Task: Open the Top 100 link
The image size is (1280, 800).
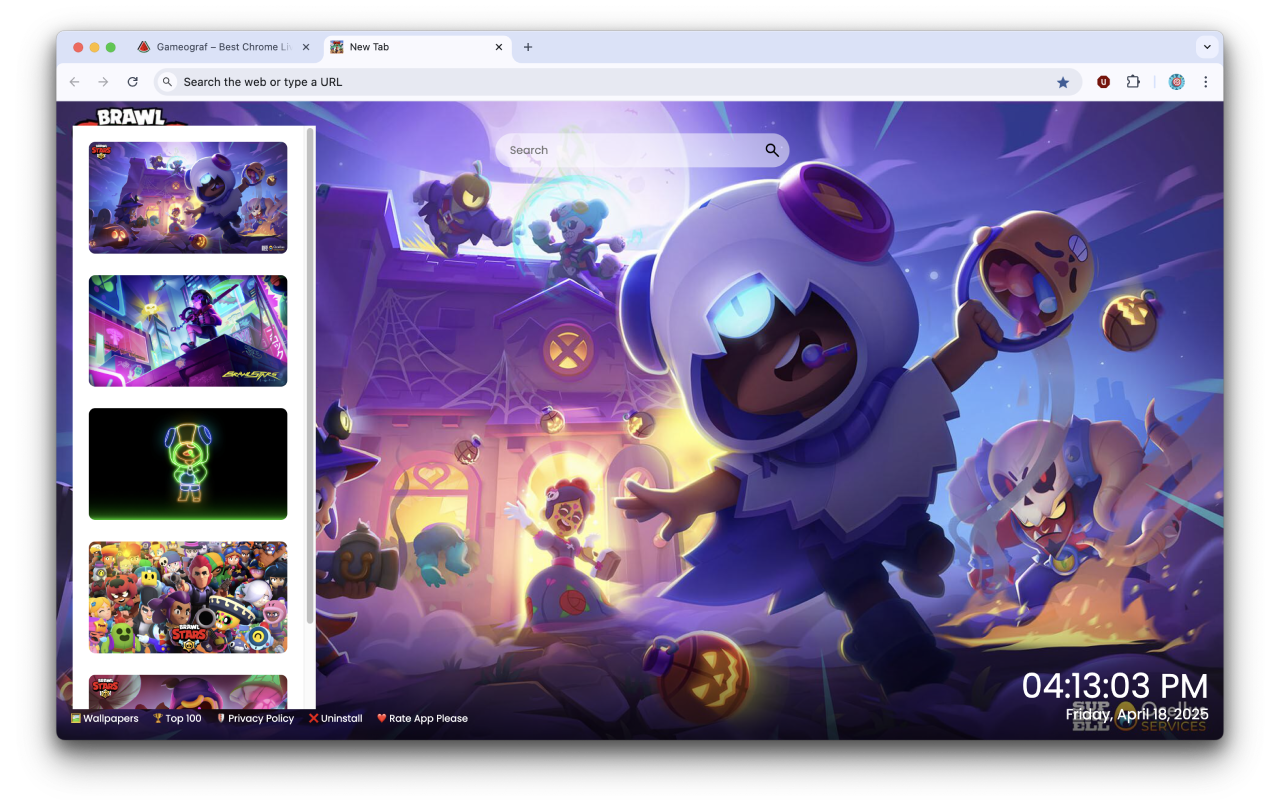Action: [183, 718]
